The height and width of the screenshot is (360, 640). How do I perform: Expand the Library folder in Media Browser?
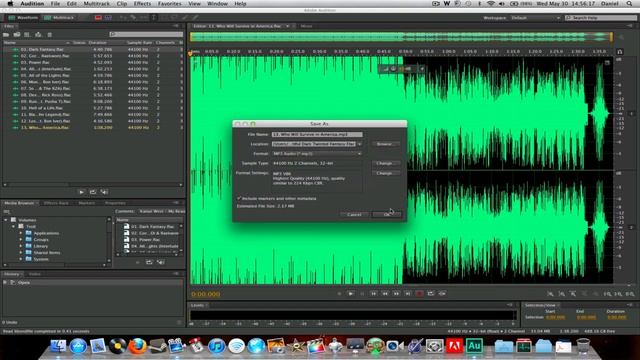pos(21,246)
